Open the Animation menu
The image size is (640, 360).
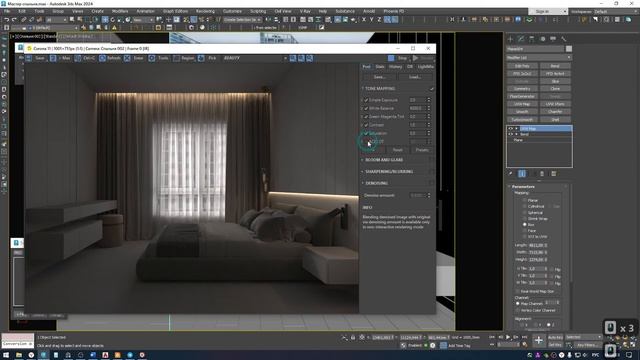145,11
